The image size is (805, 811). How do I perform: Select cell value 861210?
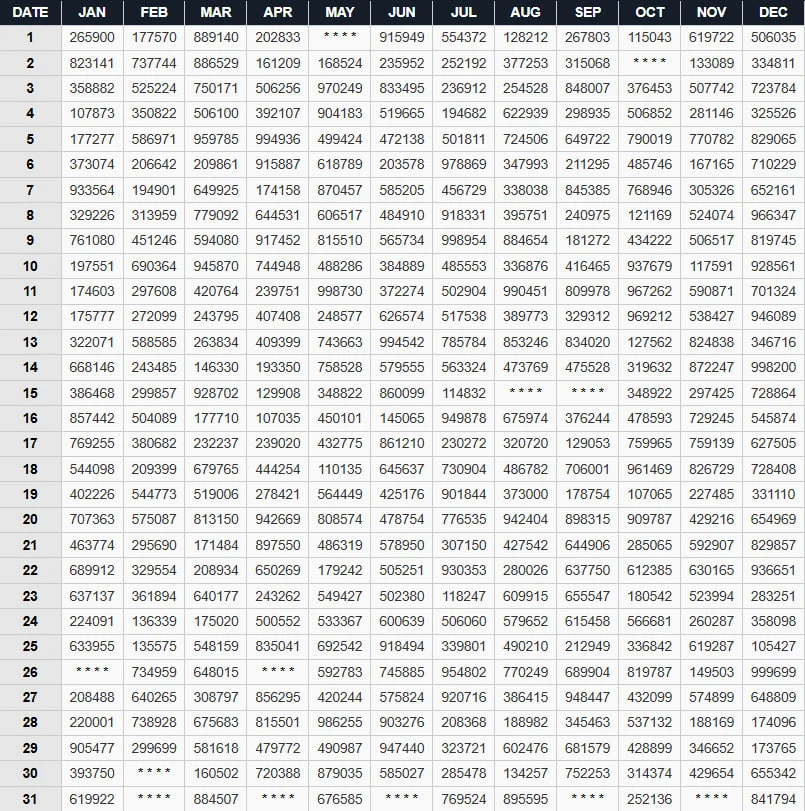401,443
